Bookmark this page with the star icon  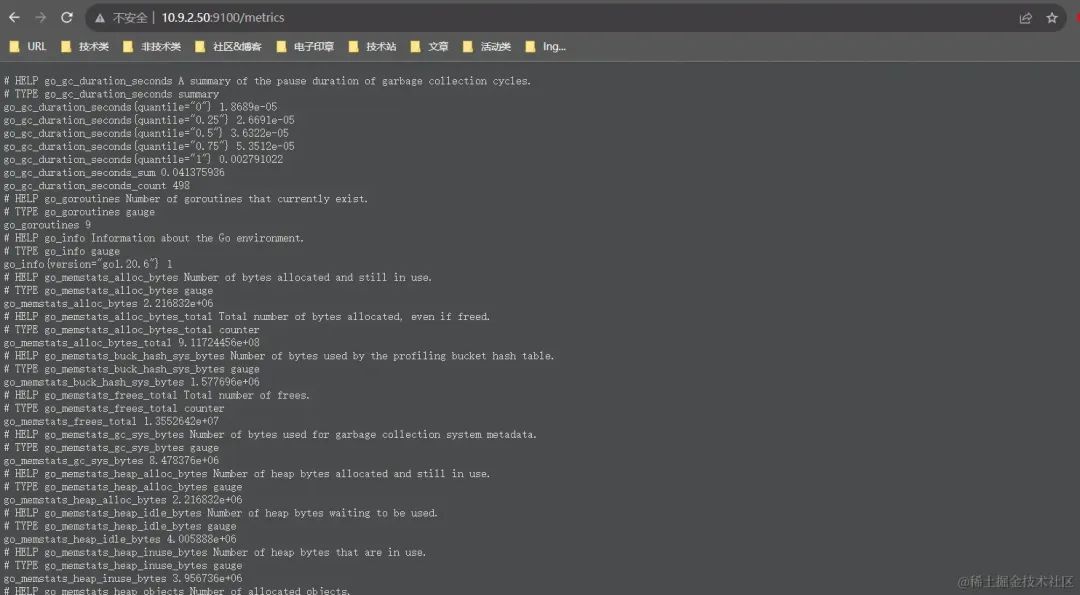click(x=1052, y=18)
